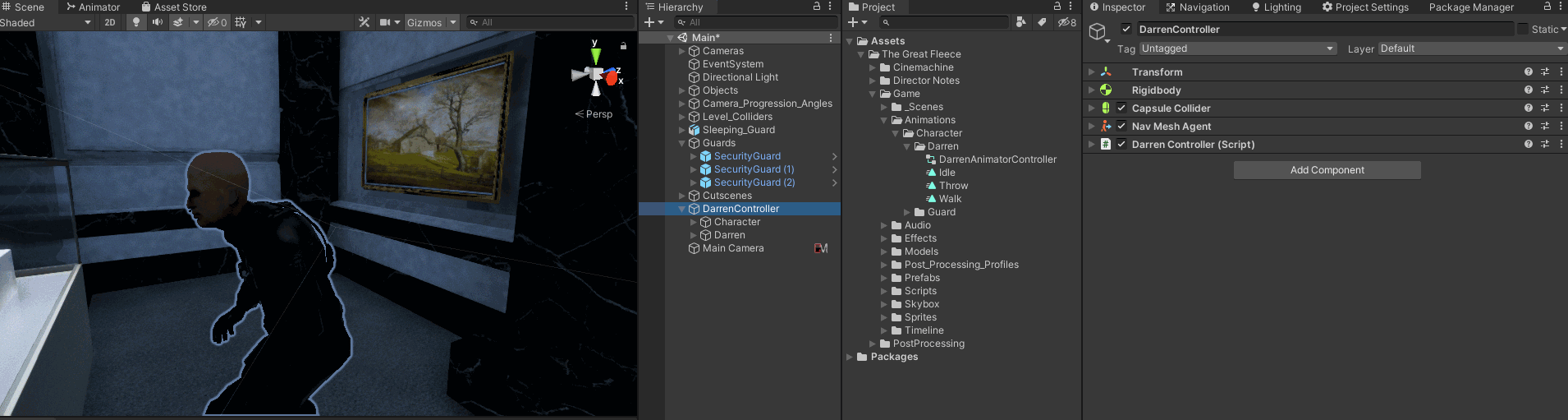Click the Scene view rotation lock icon

[x=623, y=46]
